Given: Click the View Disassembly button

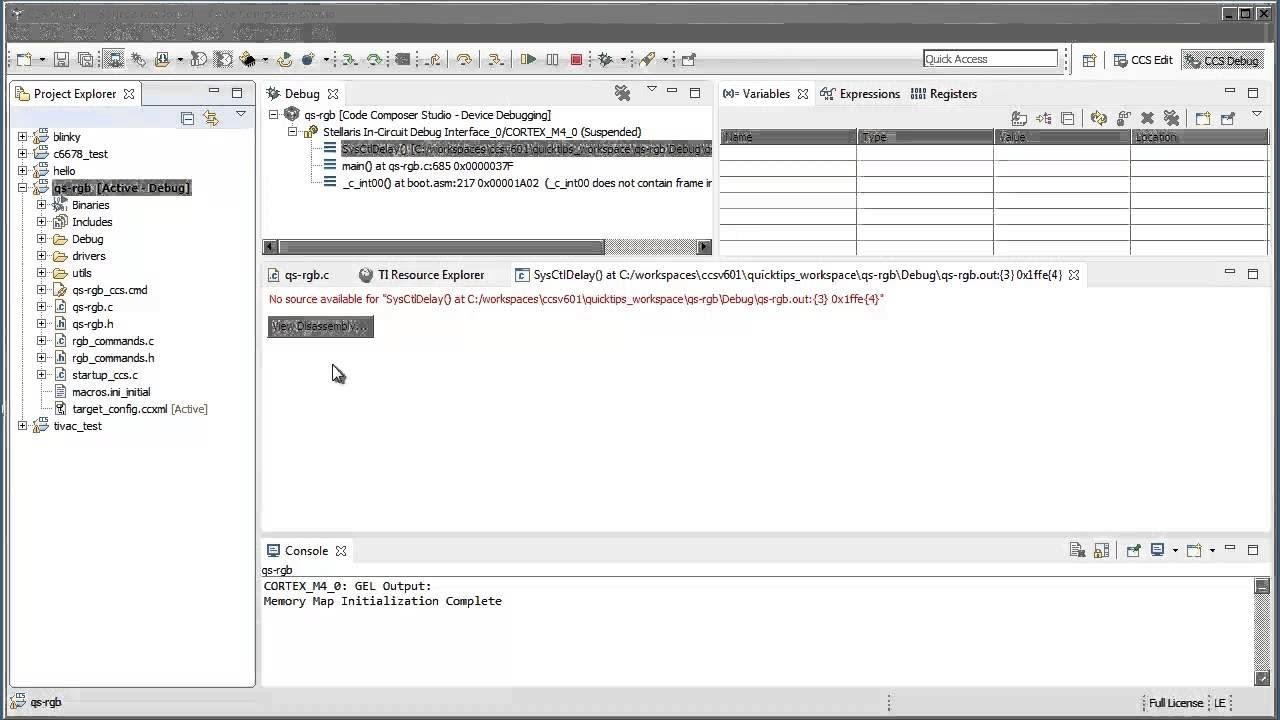Looking at the screenshot, I should tap(320, 327).
